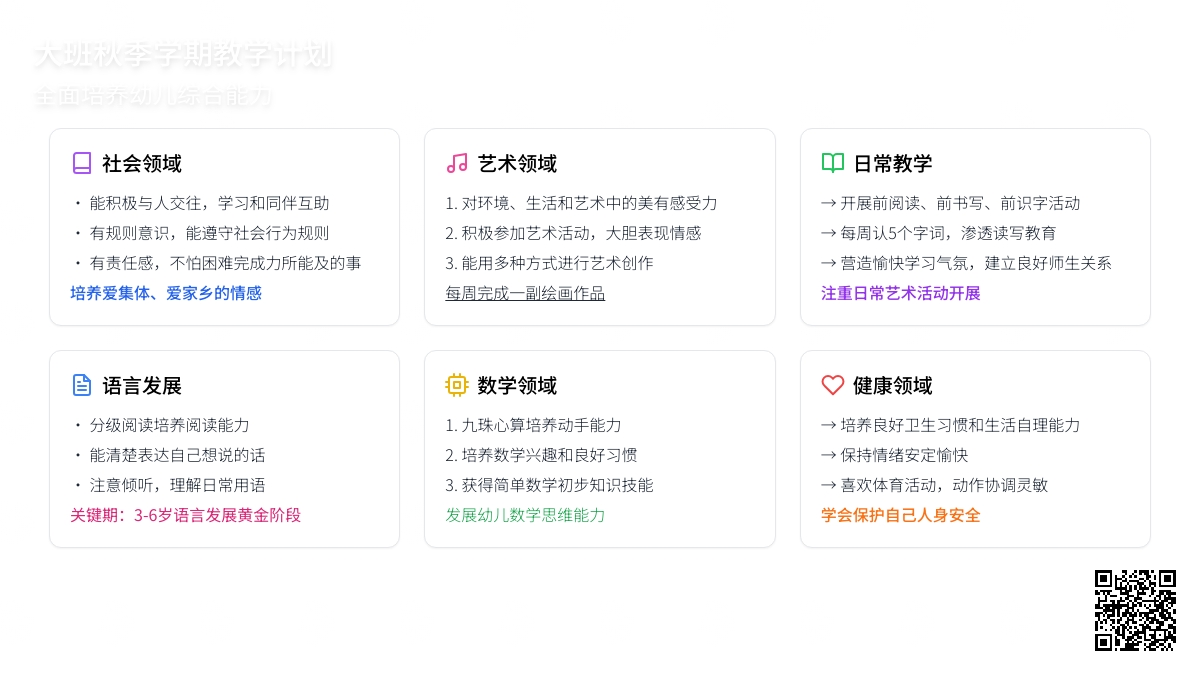Click the book icon beside 社会领域
1200x675 pixels.
pos(82,163)
